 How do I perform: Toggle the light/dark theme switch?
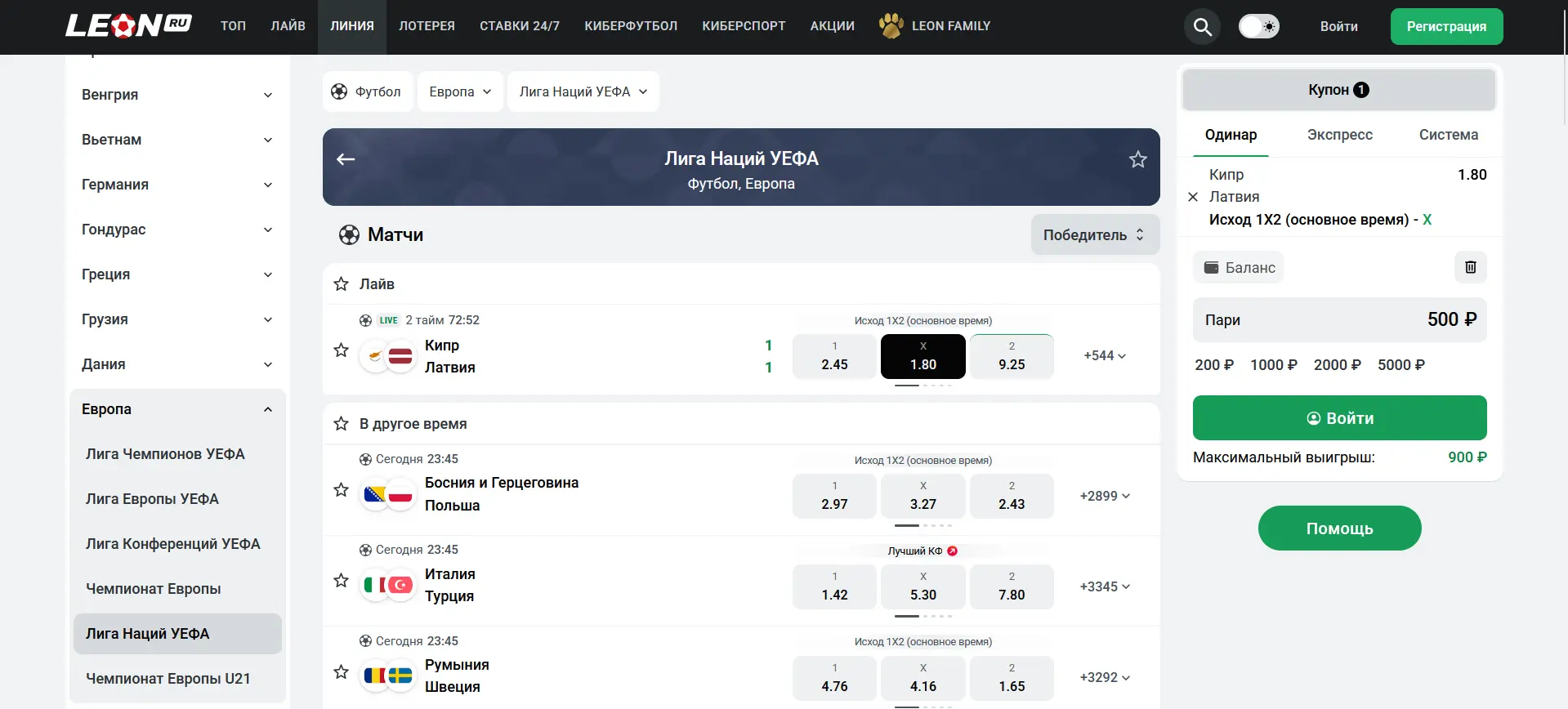(1259, 26)
